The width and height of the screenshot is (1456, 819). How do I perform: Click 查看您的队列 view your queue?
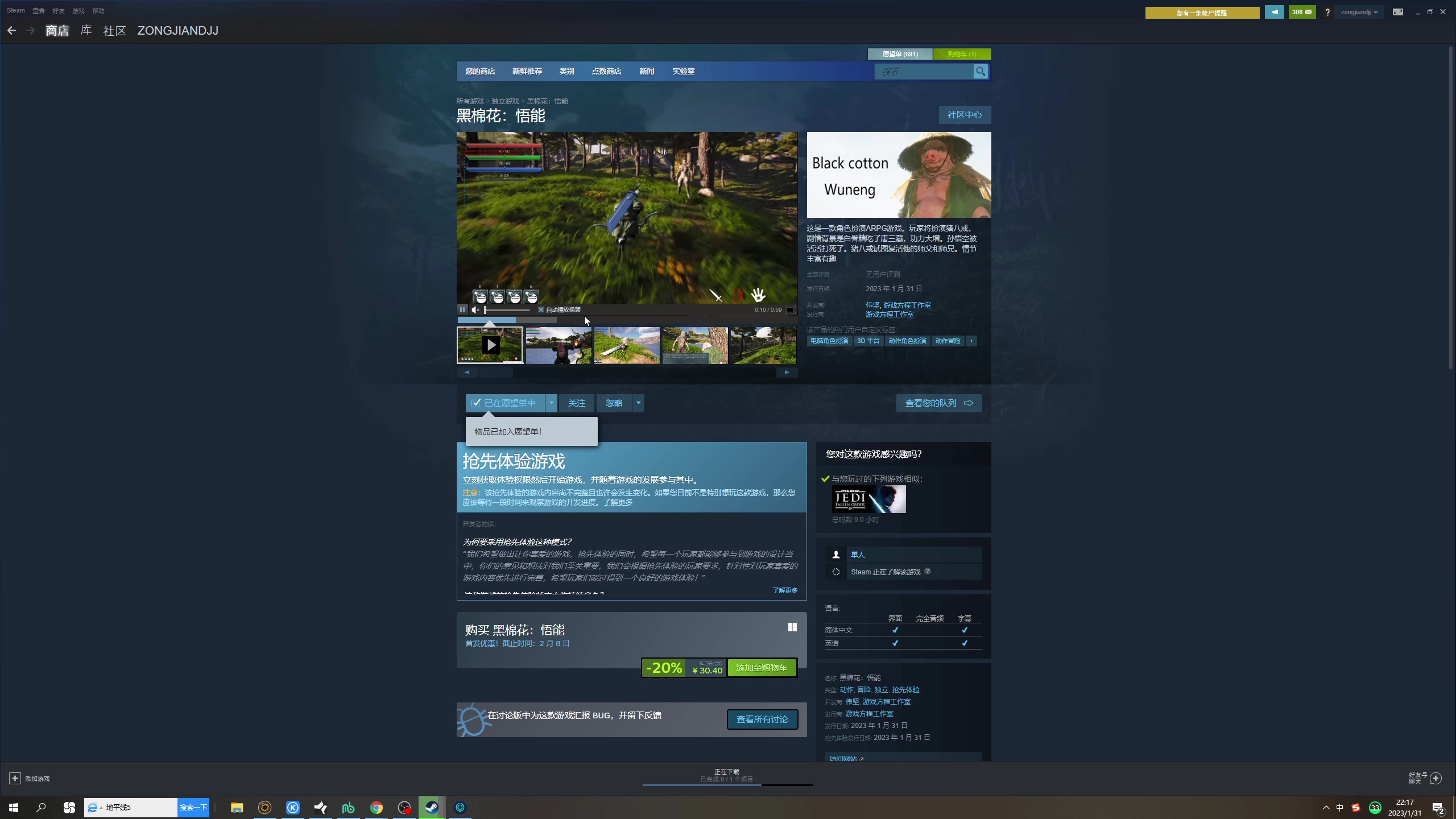click(x=939, y=403)
